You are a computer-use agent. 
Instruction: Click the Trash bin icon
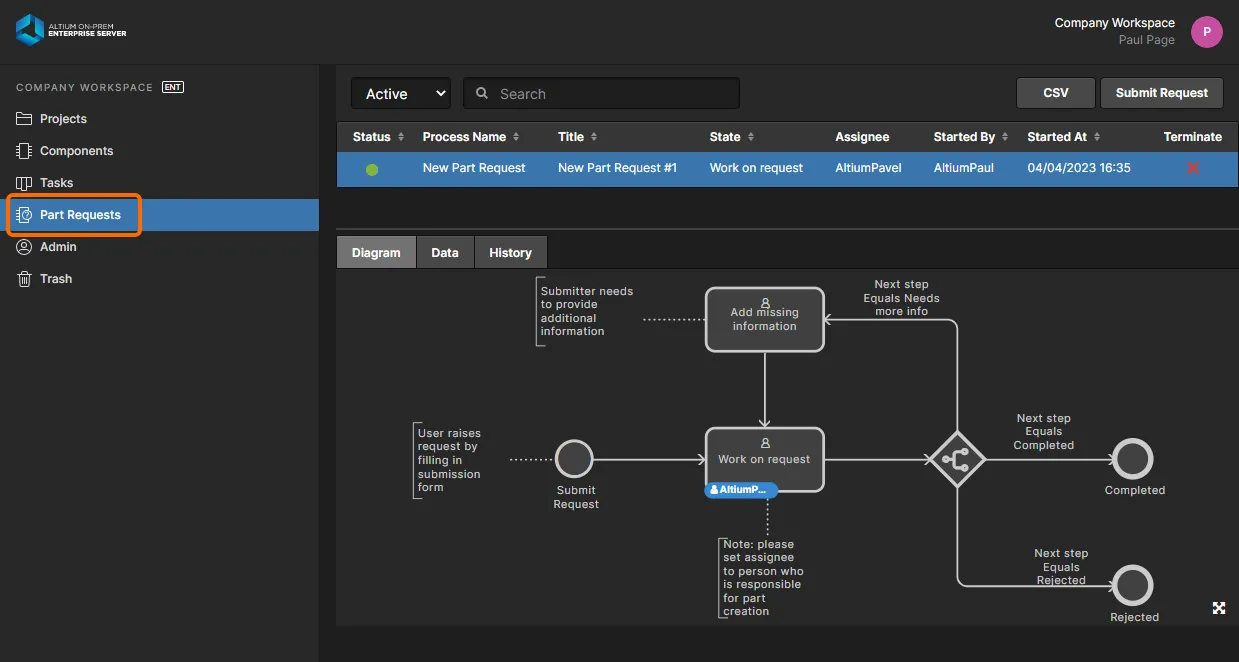[x=25, y=279]
